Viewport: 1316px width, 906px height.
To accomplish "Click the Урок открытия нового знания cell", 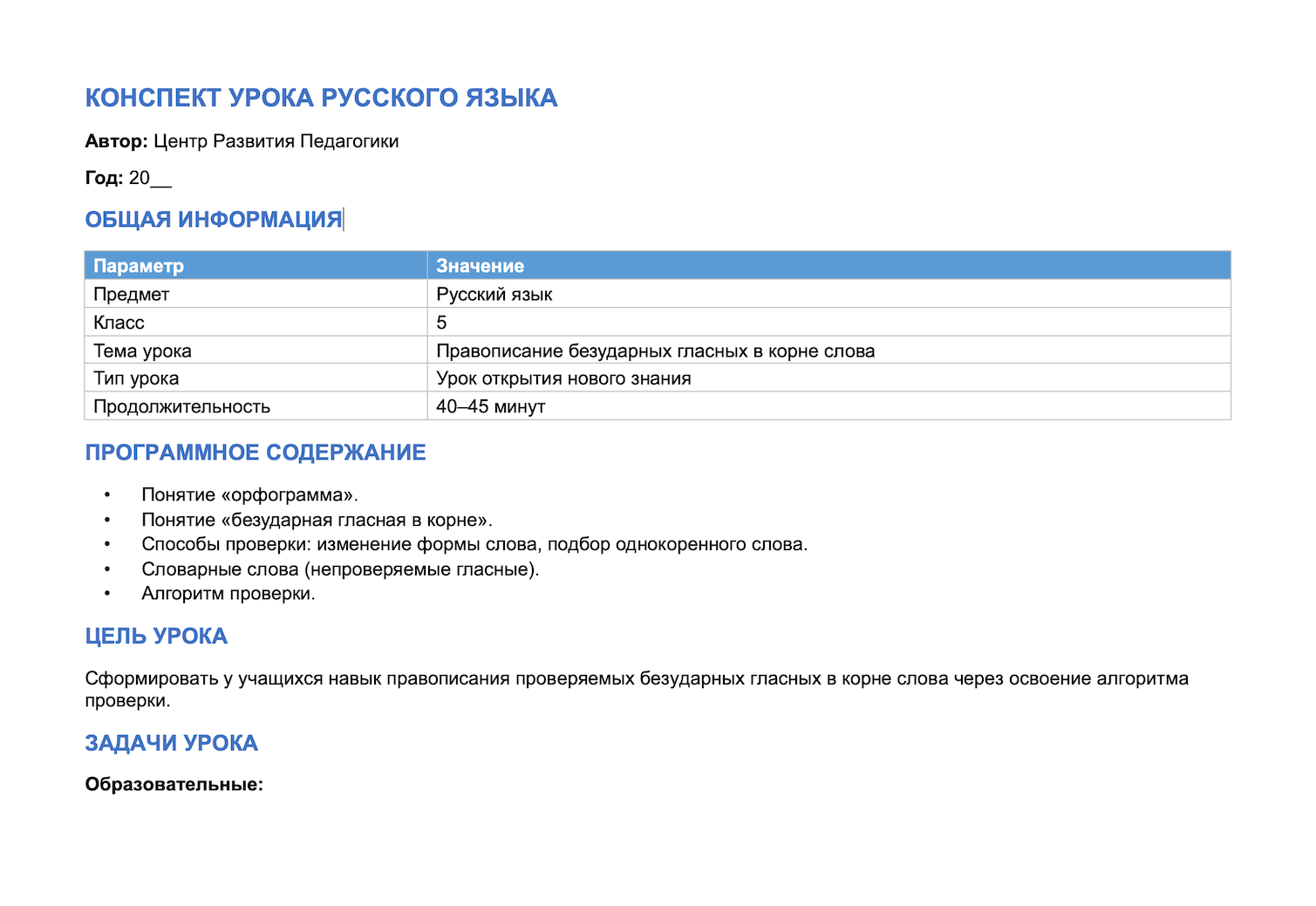I will [829, 378].
